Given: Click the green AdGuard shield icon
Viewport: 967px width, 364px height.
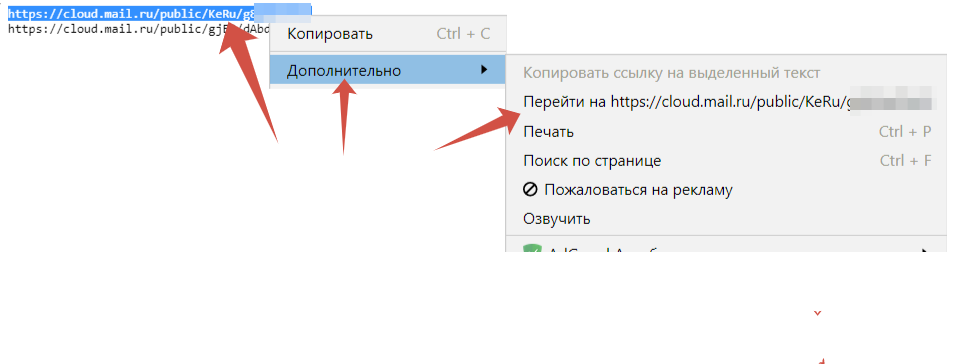Looking at the screenshot, I should pyautogui.click(x=531, y=249).
